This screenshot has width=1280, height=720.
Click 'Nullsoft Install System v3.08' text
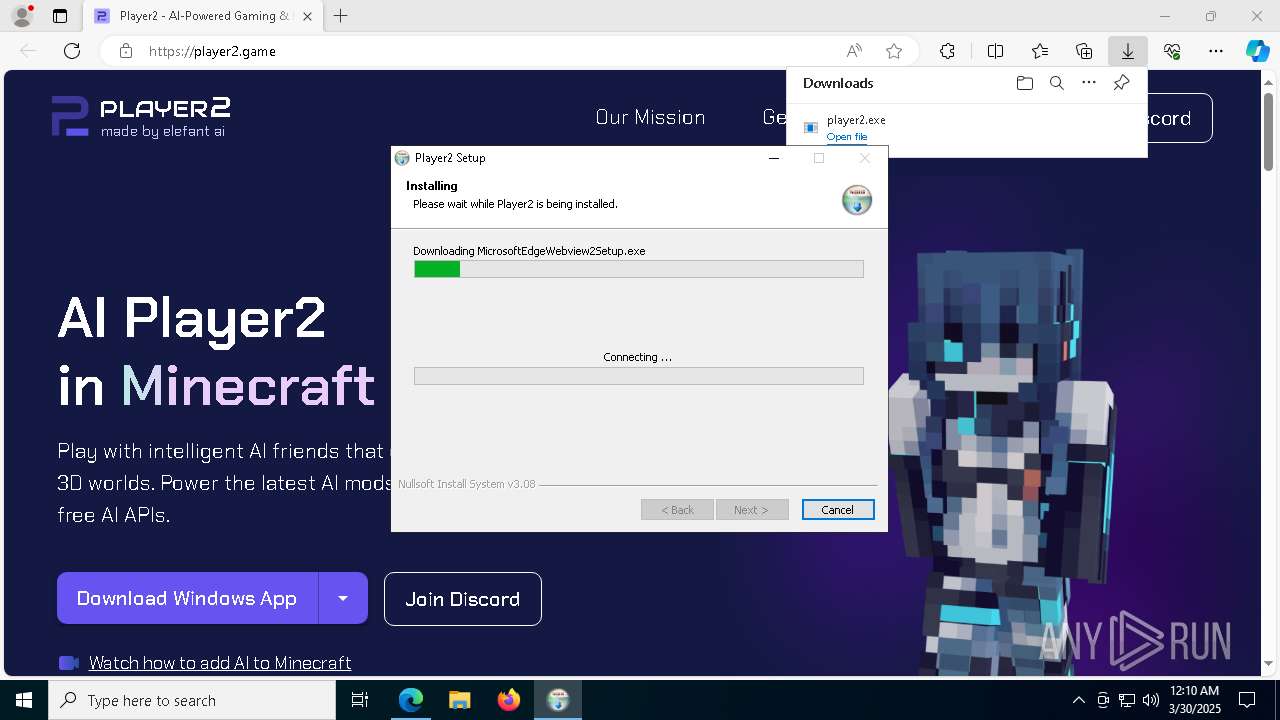[466, 484]
